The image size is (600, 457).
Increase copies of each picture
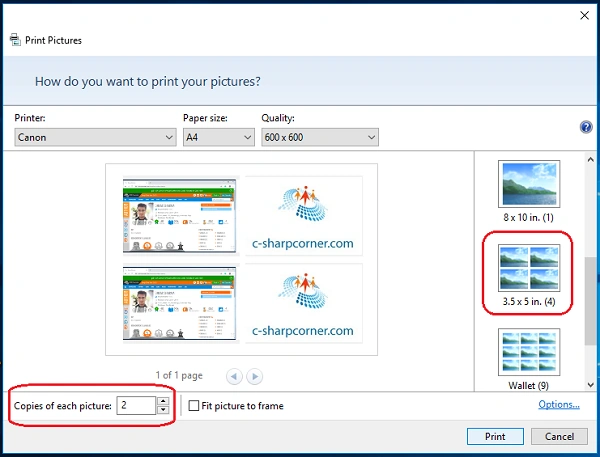tap(163, 401)
